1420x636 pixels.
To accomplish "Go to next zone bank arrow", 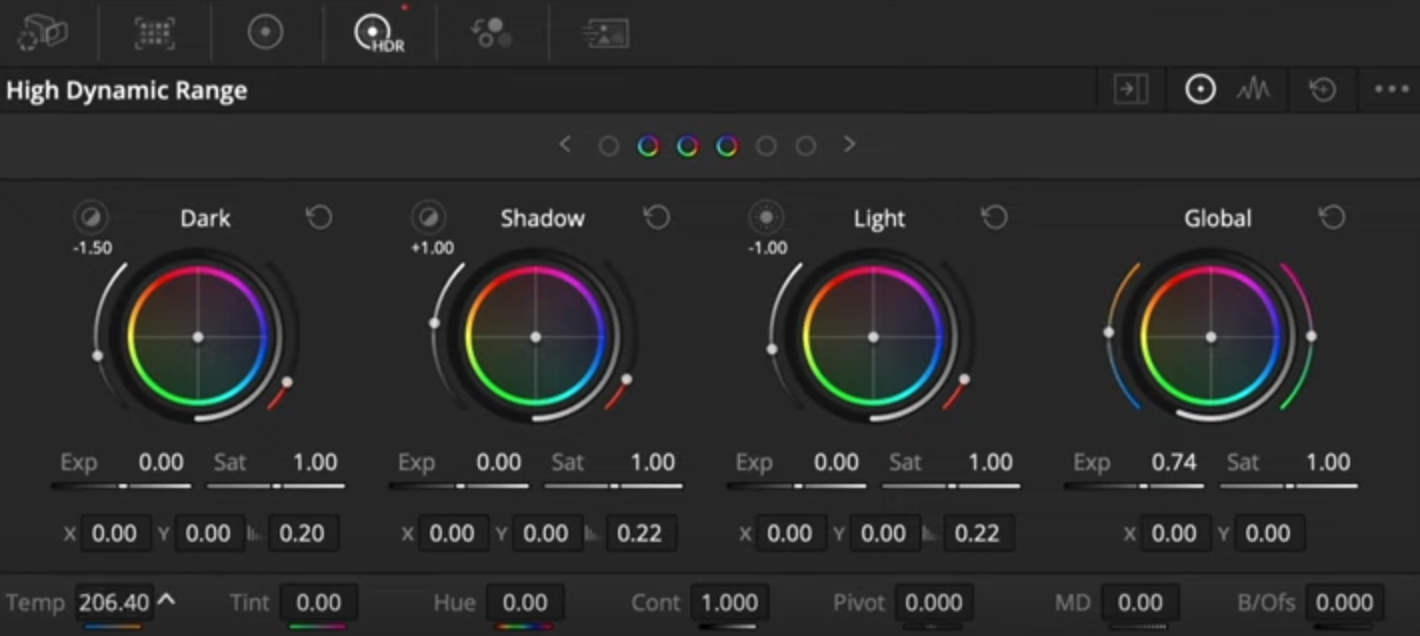I will coord(849,145).
